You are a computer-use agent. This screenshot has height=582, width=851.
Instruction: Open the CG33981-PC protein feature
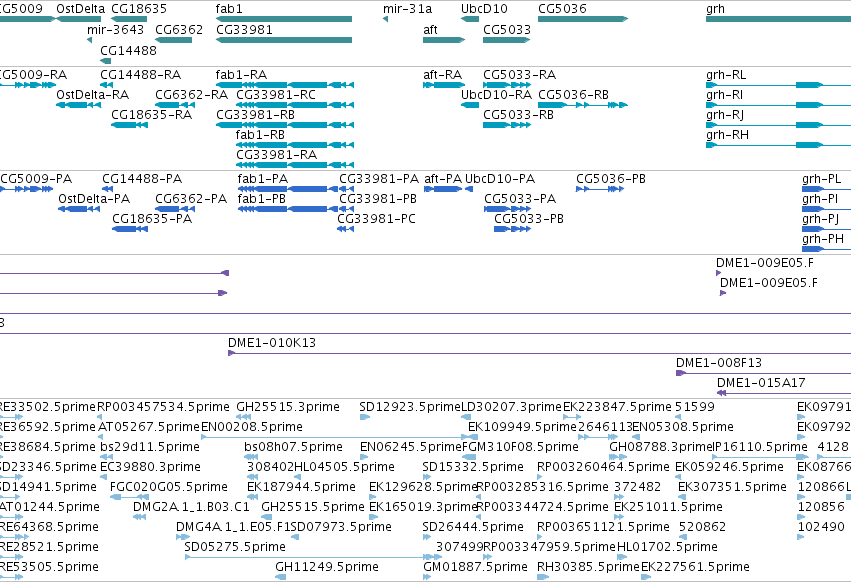pos(345,229)
